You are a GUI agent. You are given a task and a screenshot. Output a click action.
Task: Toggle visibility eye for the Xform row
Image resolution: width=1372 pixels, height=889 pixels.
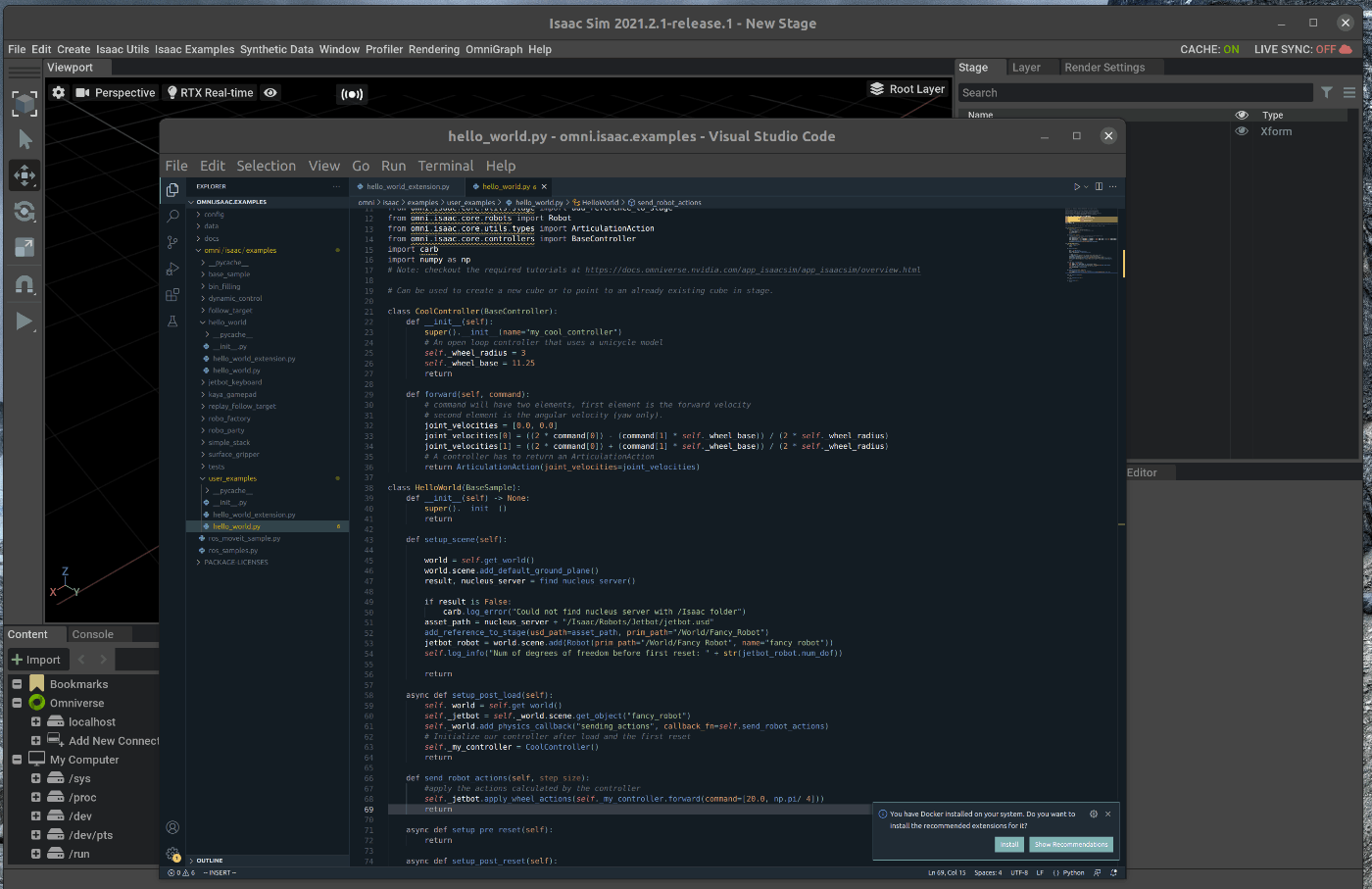(x=1242, y=131)
